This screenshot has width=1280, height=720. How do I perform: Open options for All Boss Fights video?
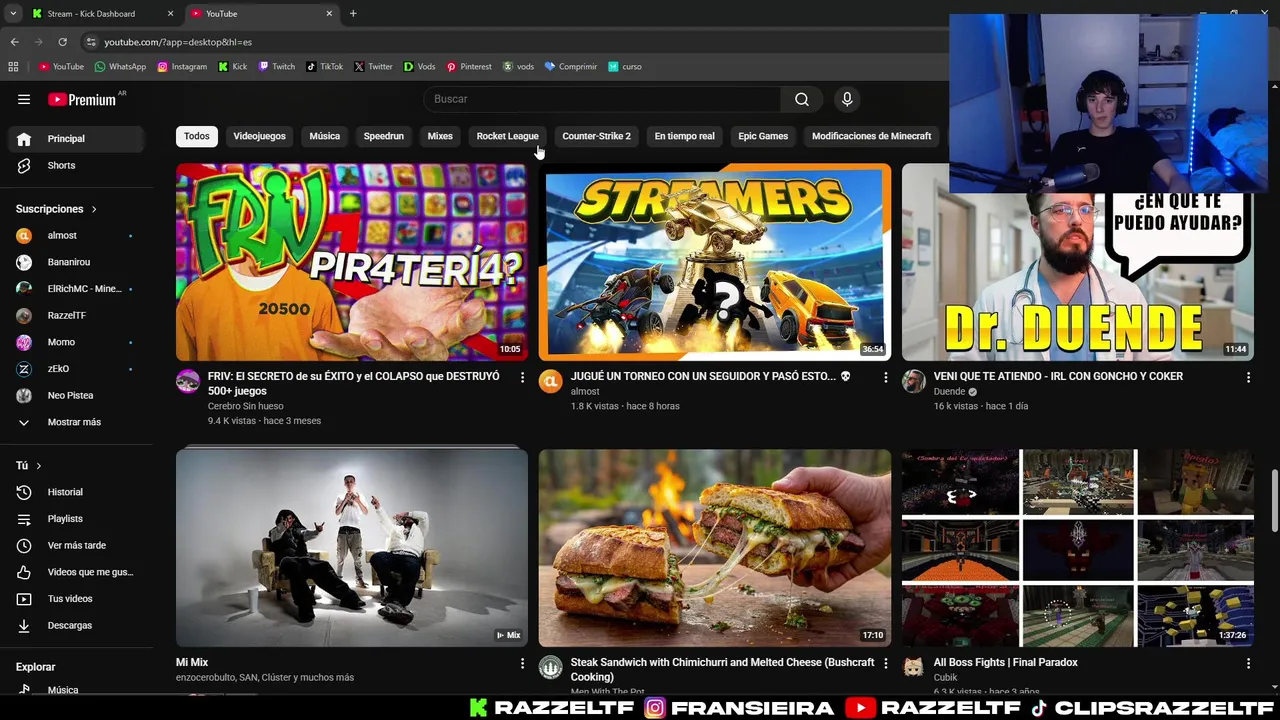pyautogui.click(x=1248, y=663)
